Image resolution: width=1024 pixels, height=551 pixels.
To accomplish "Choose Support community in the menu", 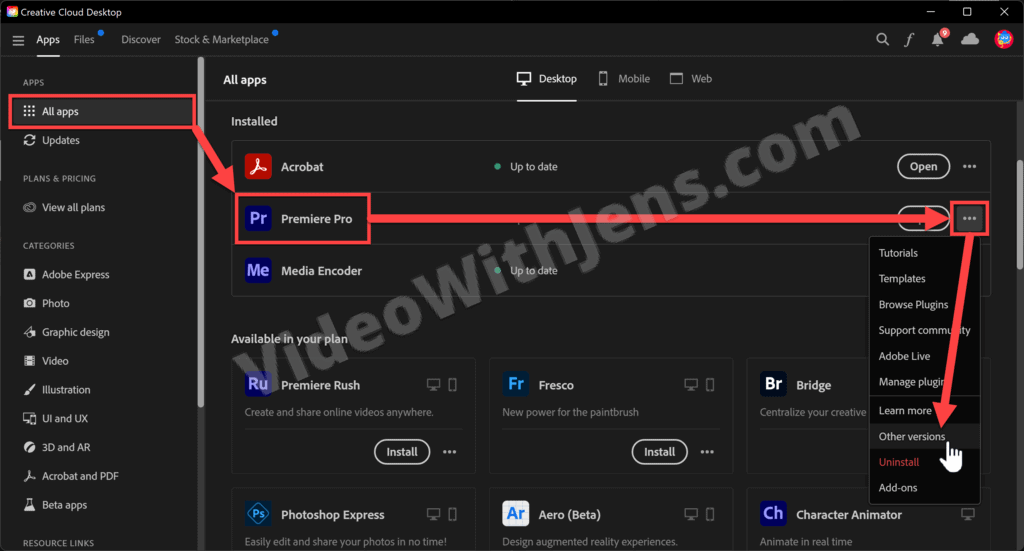I will (x=925, y=330).
